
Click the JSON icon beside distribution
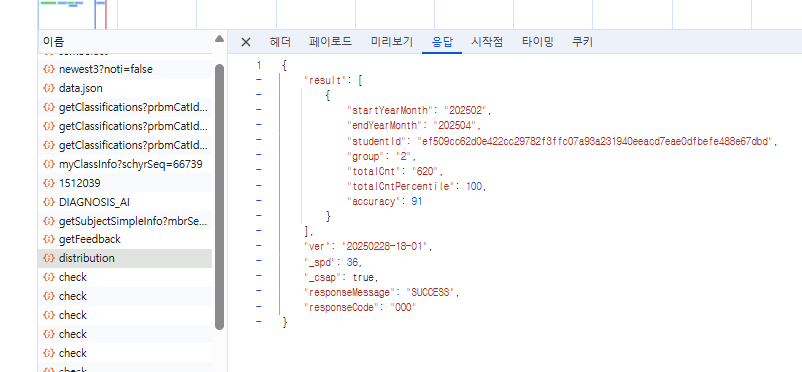pos(49,258)
